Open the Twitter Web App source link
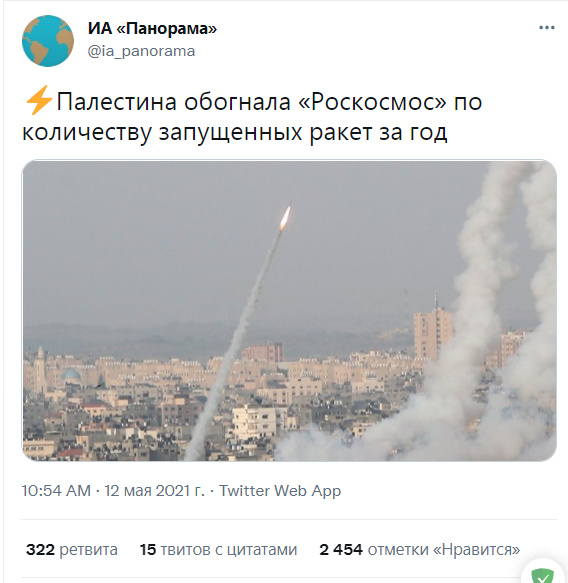Image resolution: width=568 pixels, height=583 pixels. pyautogui.click(x=280, y=490)
